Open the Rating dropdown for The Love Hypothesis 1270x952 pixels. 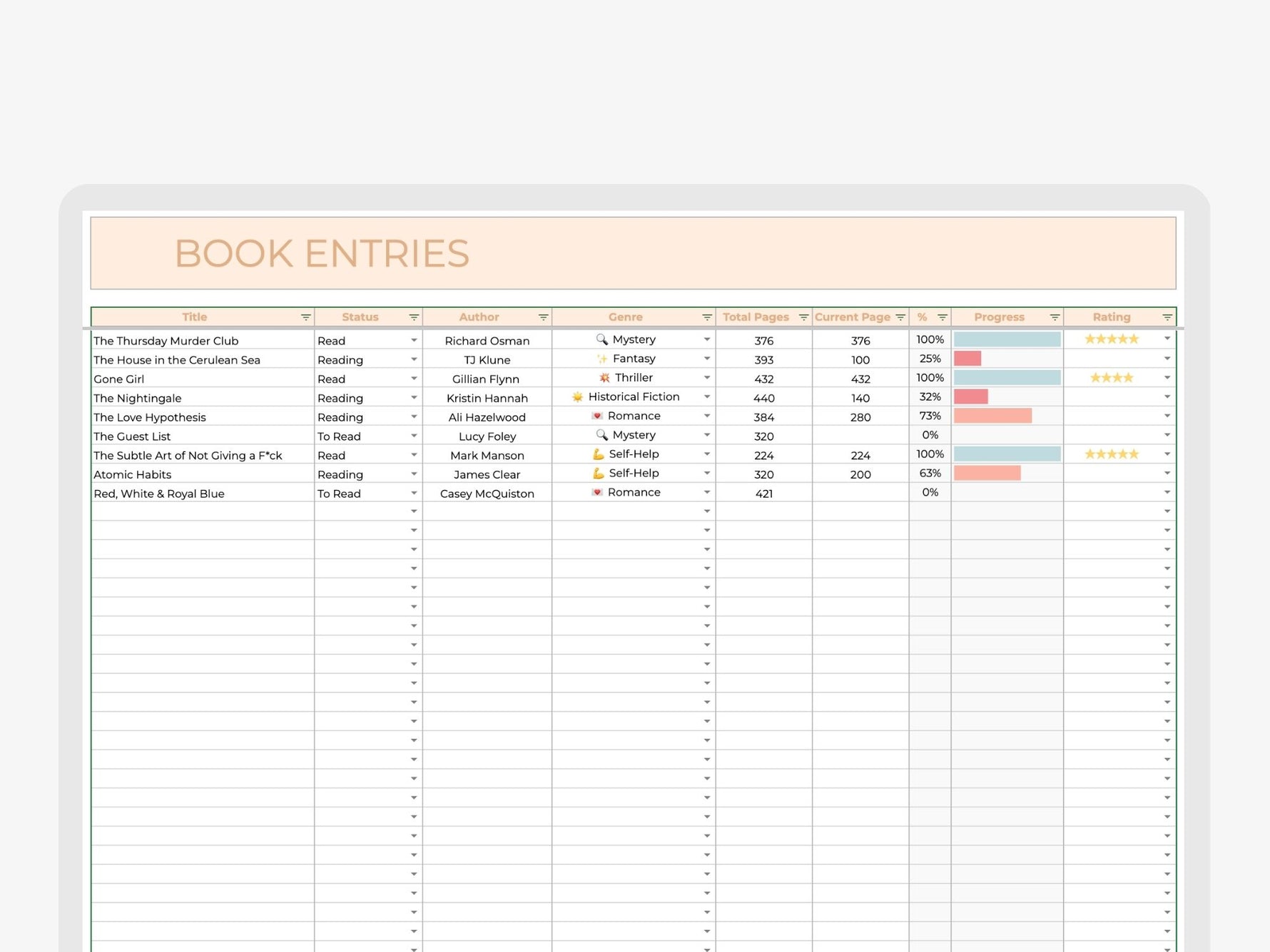coord(1167,416)
